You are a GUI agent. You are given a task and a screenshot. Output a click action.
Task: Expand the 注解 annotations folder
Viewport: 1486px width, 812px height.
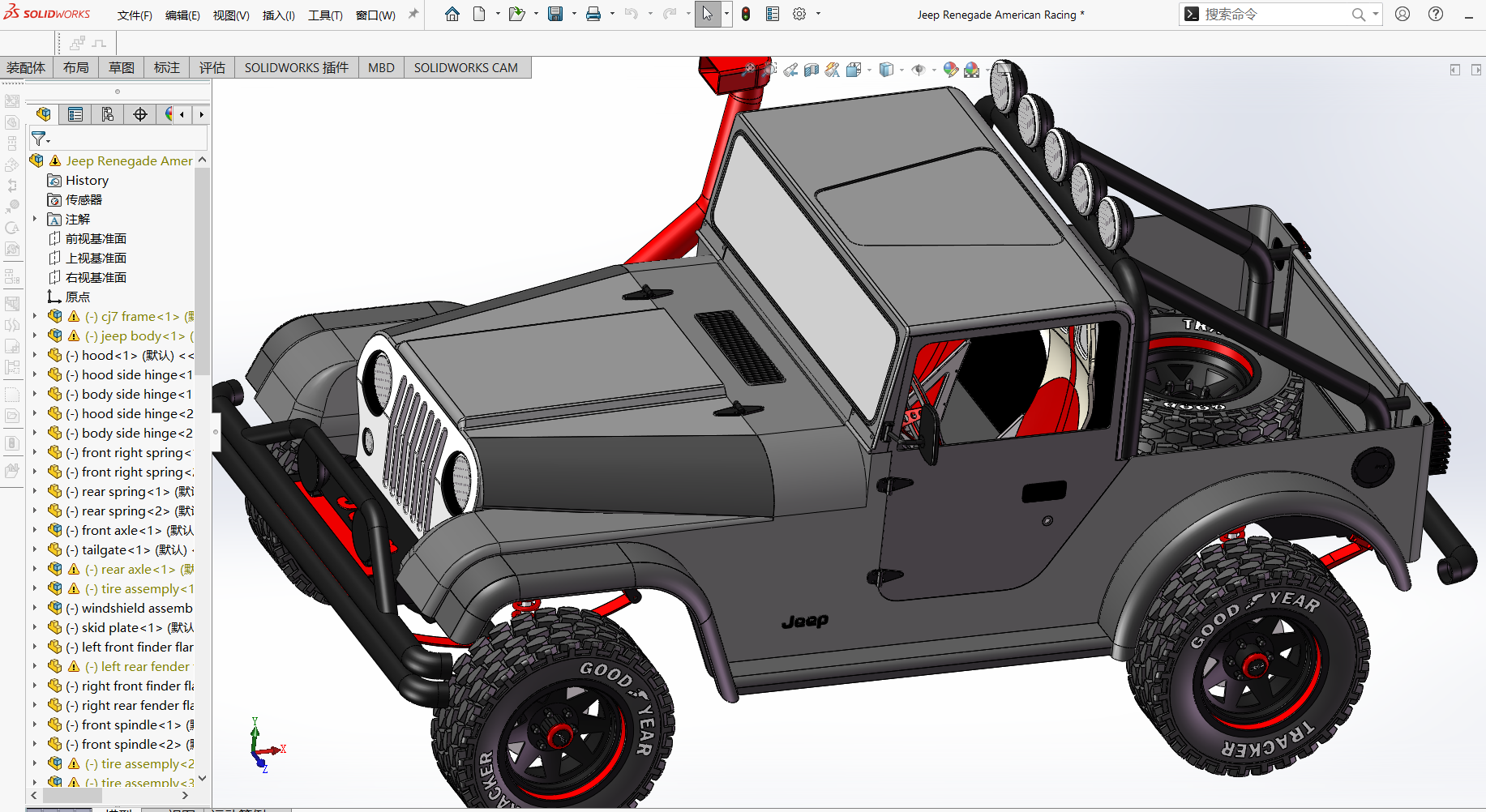tap(35, 219)
